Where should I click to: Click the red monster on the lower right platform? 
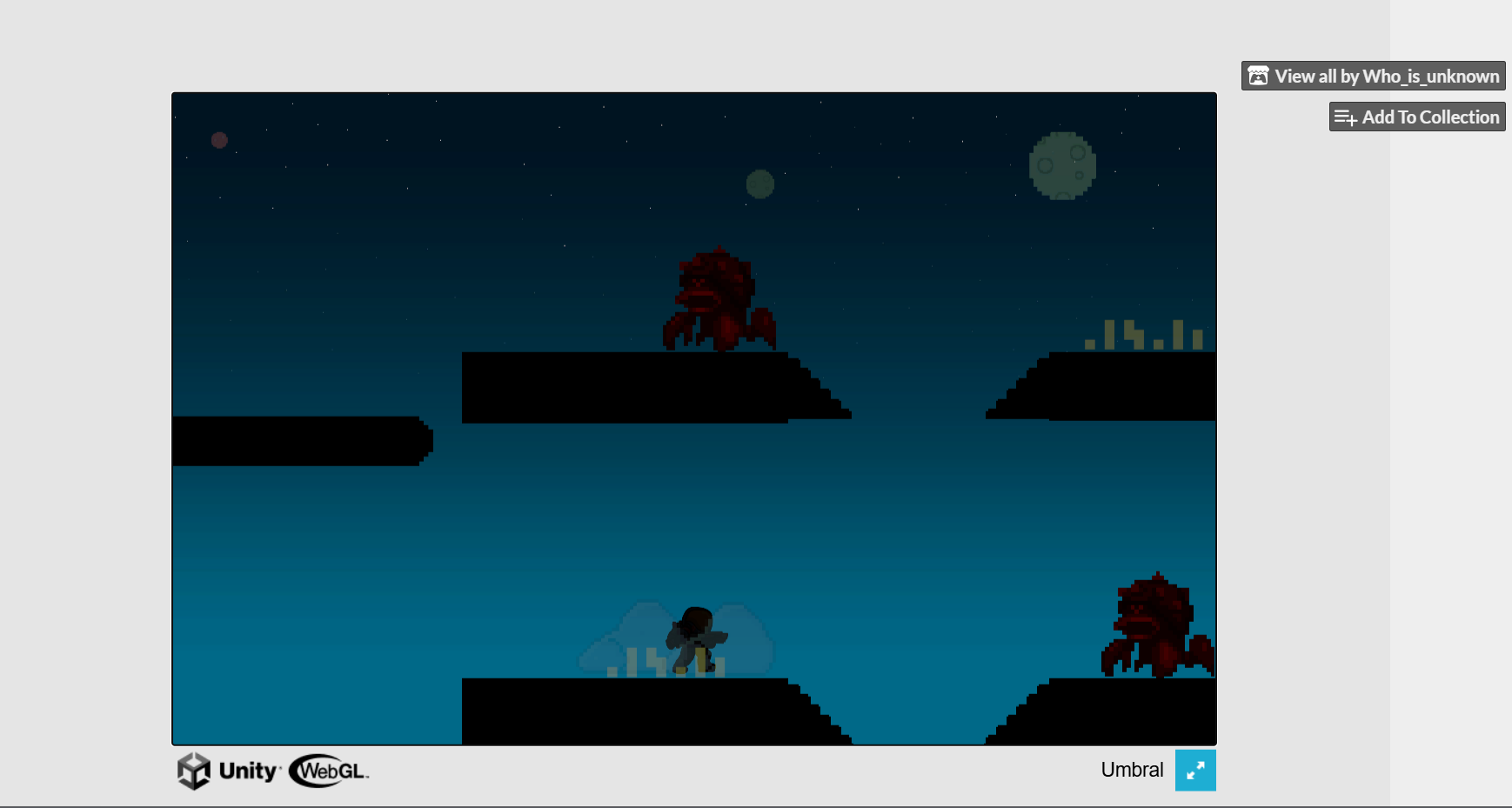coord(1156,627)
